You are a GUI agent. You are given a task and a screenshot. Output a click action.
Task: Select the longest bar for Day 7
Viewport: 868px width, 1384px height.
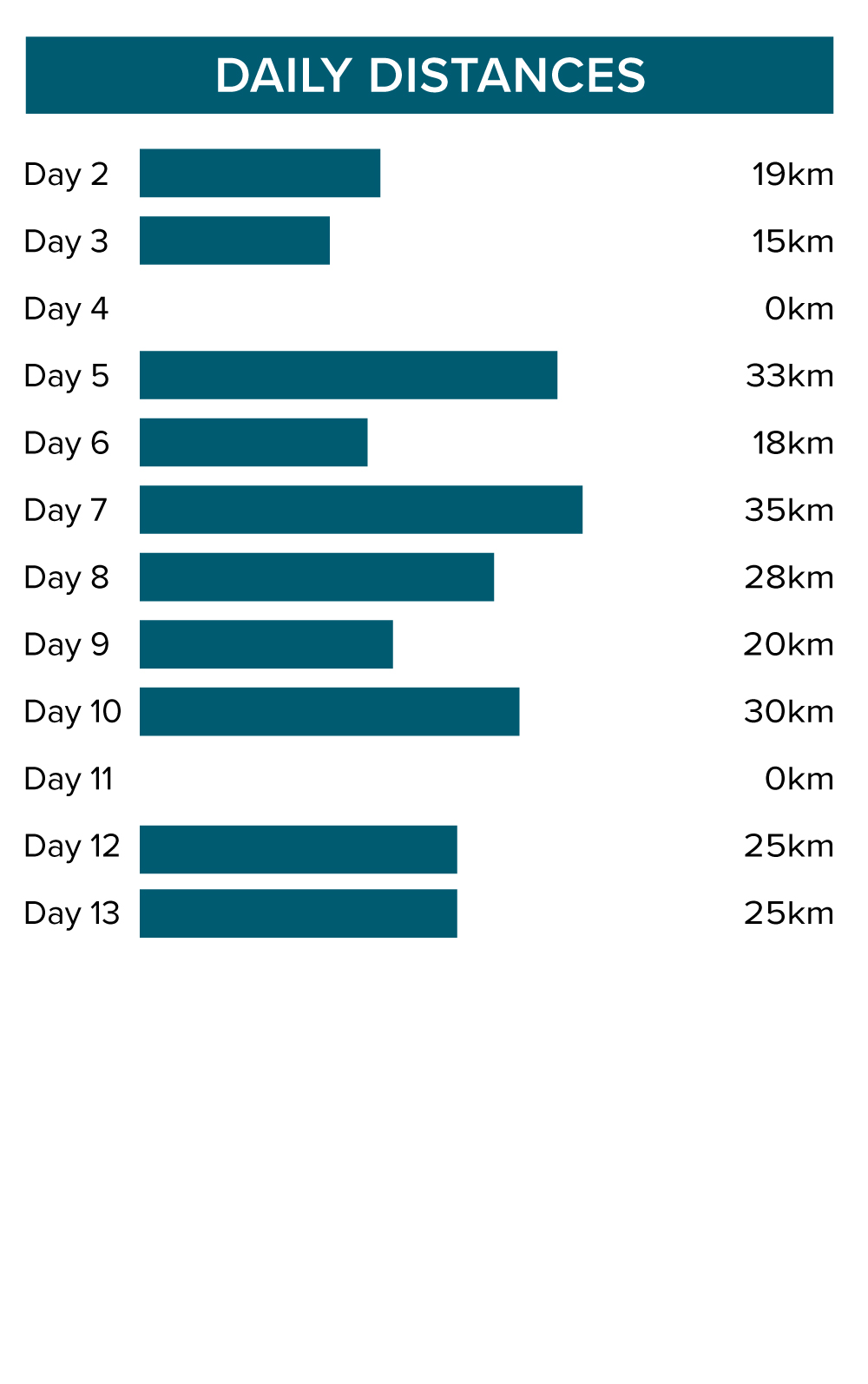pyautogui.click(x=361, y=510)
